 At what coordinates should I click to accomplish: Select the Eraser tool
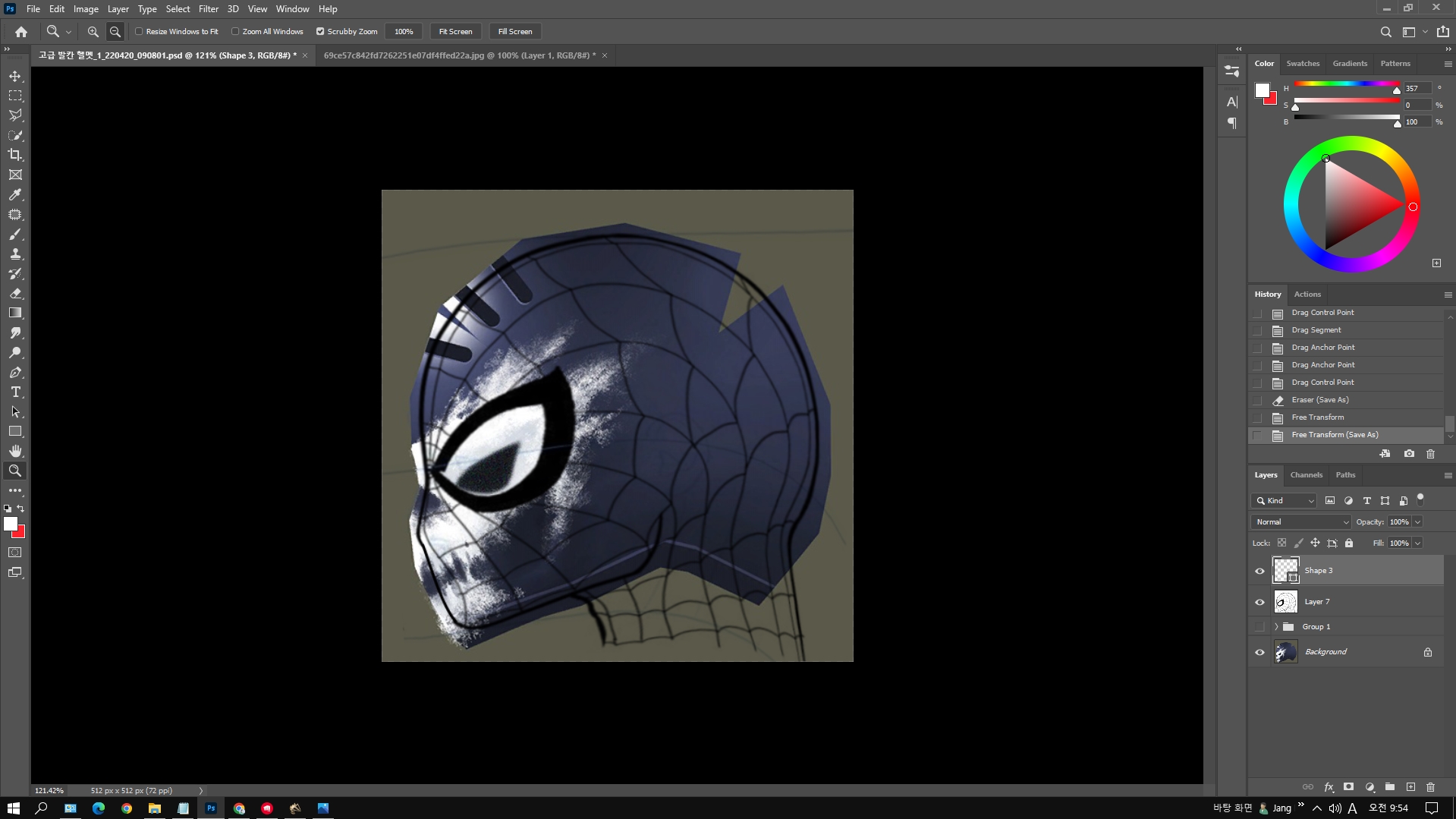(x=15, y=293)
